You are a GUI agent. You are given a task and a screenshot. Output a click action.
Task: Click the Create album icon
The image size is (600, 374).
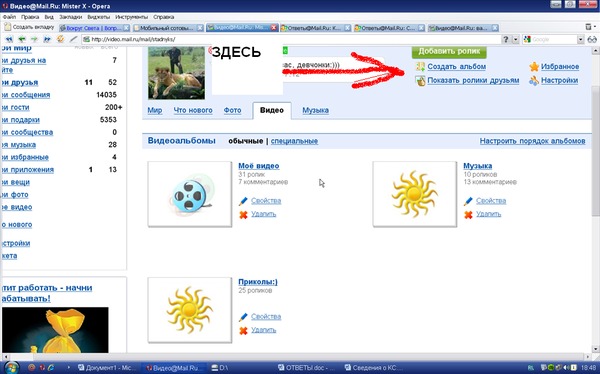420,67
